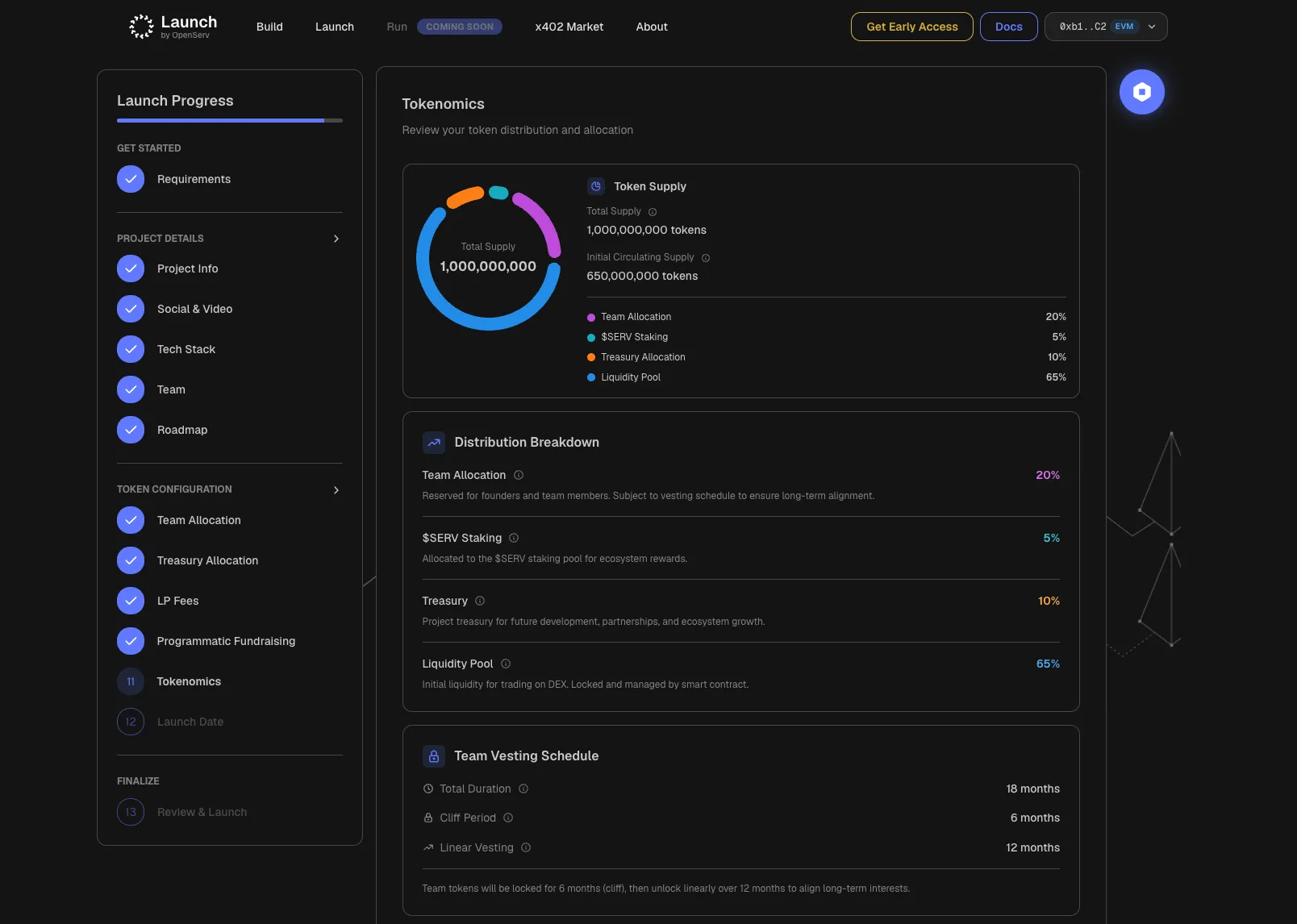Screen dimensions: 1297x924
Task: Open the About page
Action: pos(652,27)
